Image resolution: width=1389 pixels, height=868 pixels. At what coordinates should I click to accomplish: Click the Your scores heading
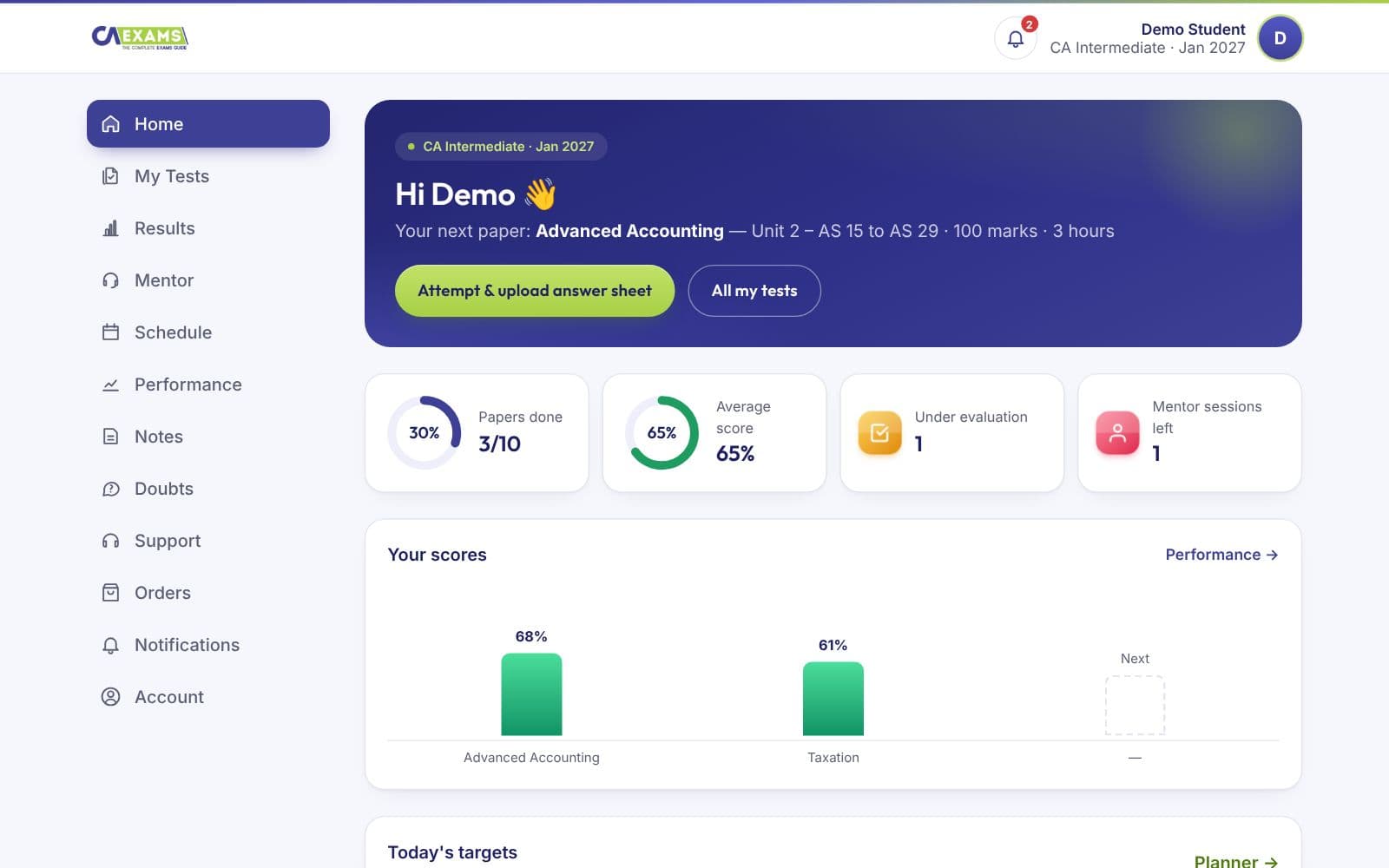point(437,555)
